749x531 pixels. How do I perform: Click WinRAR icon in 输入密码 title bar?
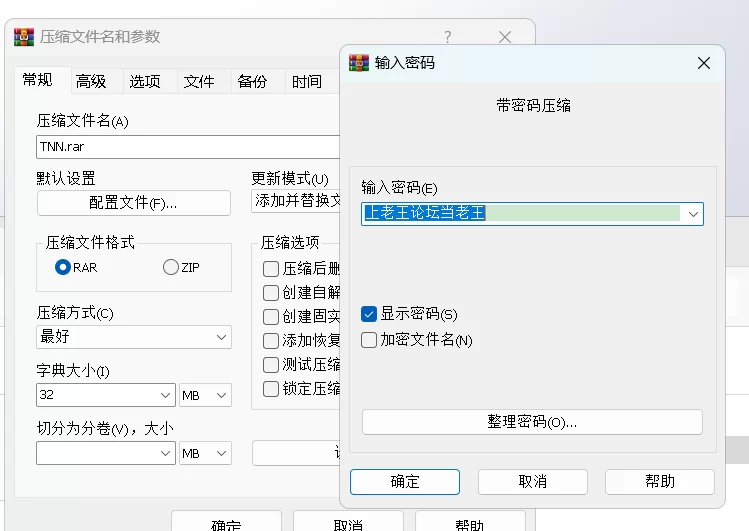[x=359, y=63]
